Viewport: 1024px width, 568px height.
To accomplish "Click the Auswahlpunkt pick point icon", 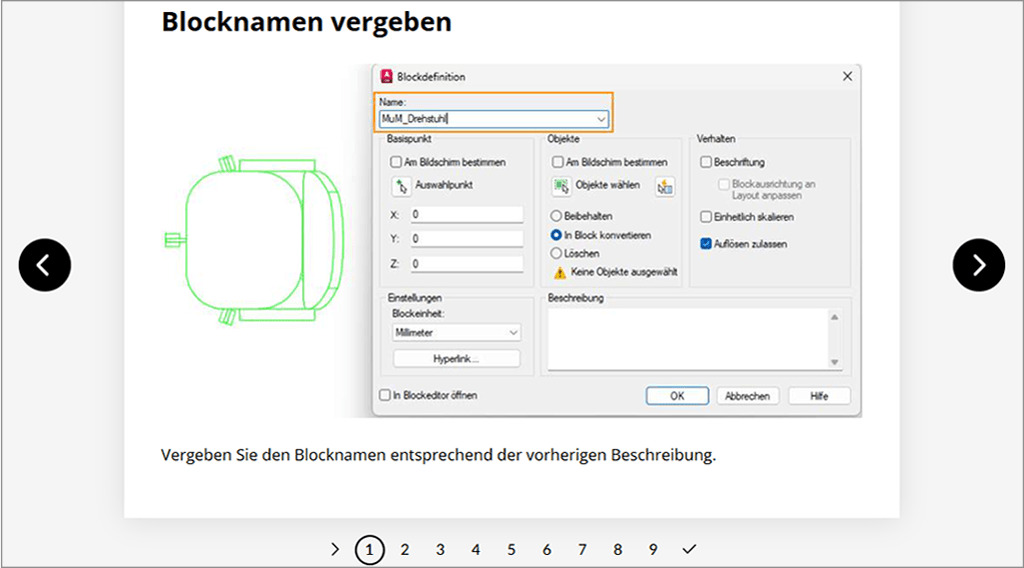I will click(x=401, y=187).
